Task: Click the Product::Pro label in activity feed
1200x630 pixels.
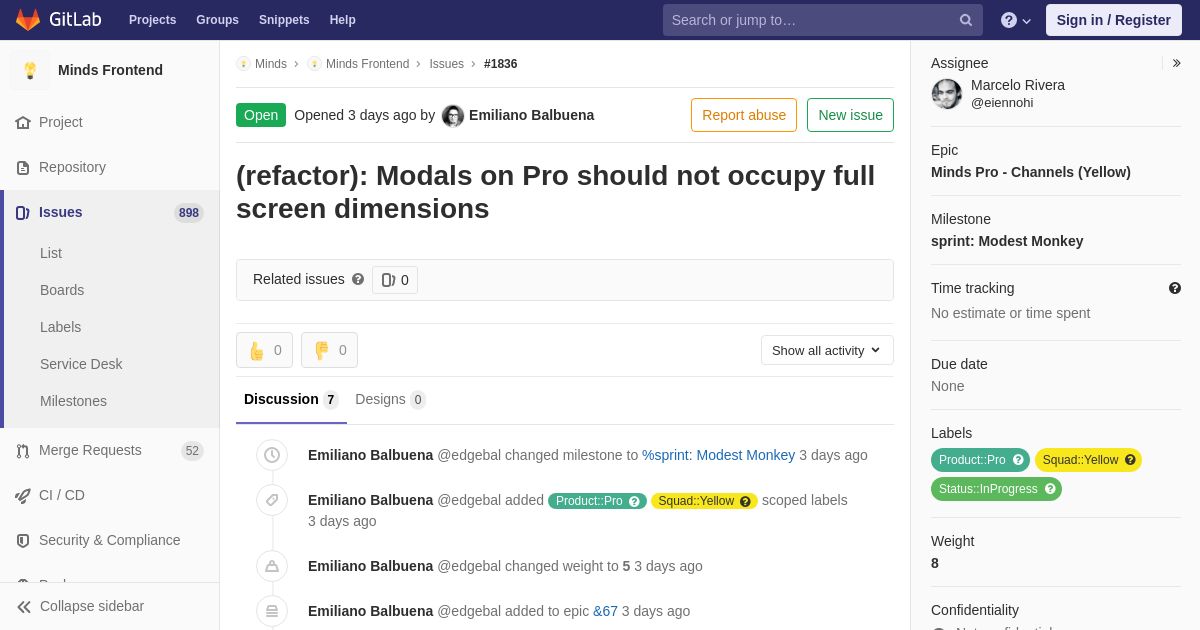Action: tap(597, 501)
